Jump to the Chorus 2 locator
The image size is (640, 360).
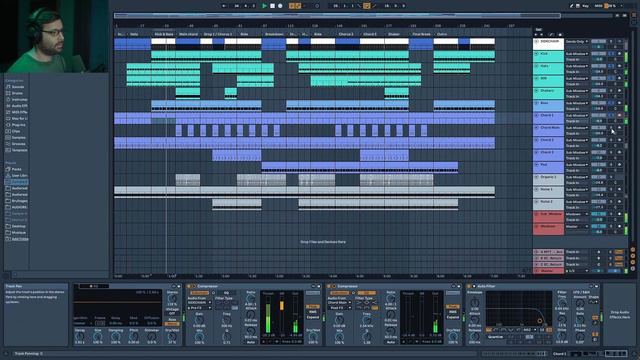pos(346,34)
